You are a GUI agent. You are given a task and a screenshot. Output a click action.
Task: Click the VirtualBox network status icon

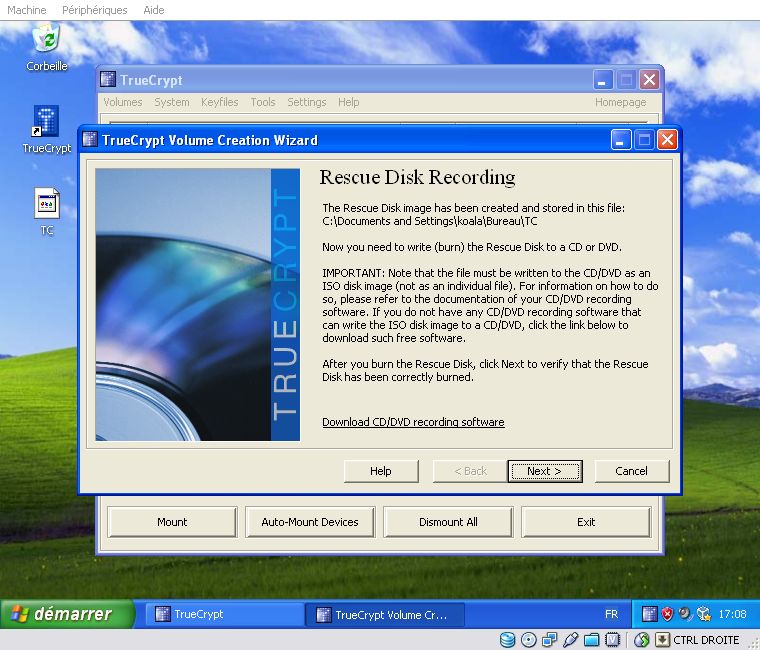tap(549, 640)
